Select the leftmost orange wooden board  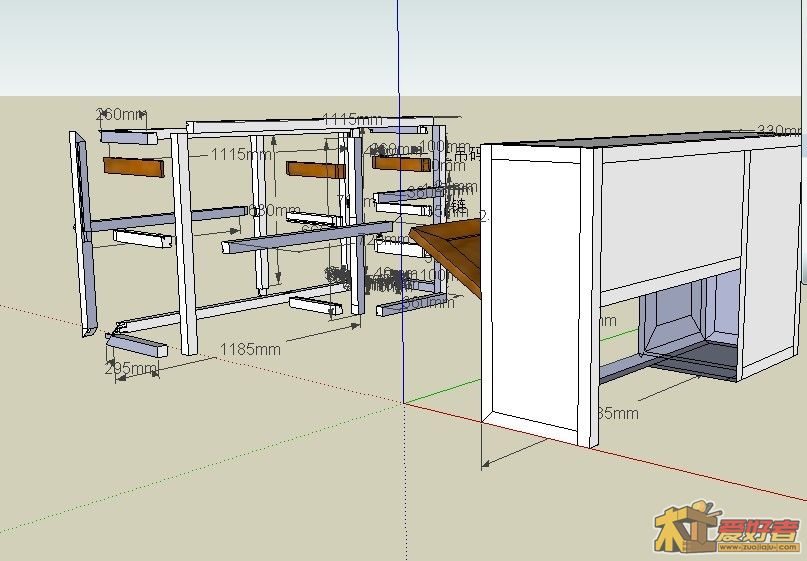point(134,167)
